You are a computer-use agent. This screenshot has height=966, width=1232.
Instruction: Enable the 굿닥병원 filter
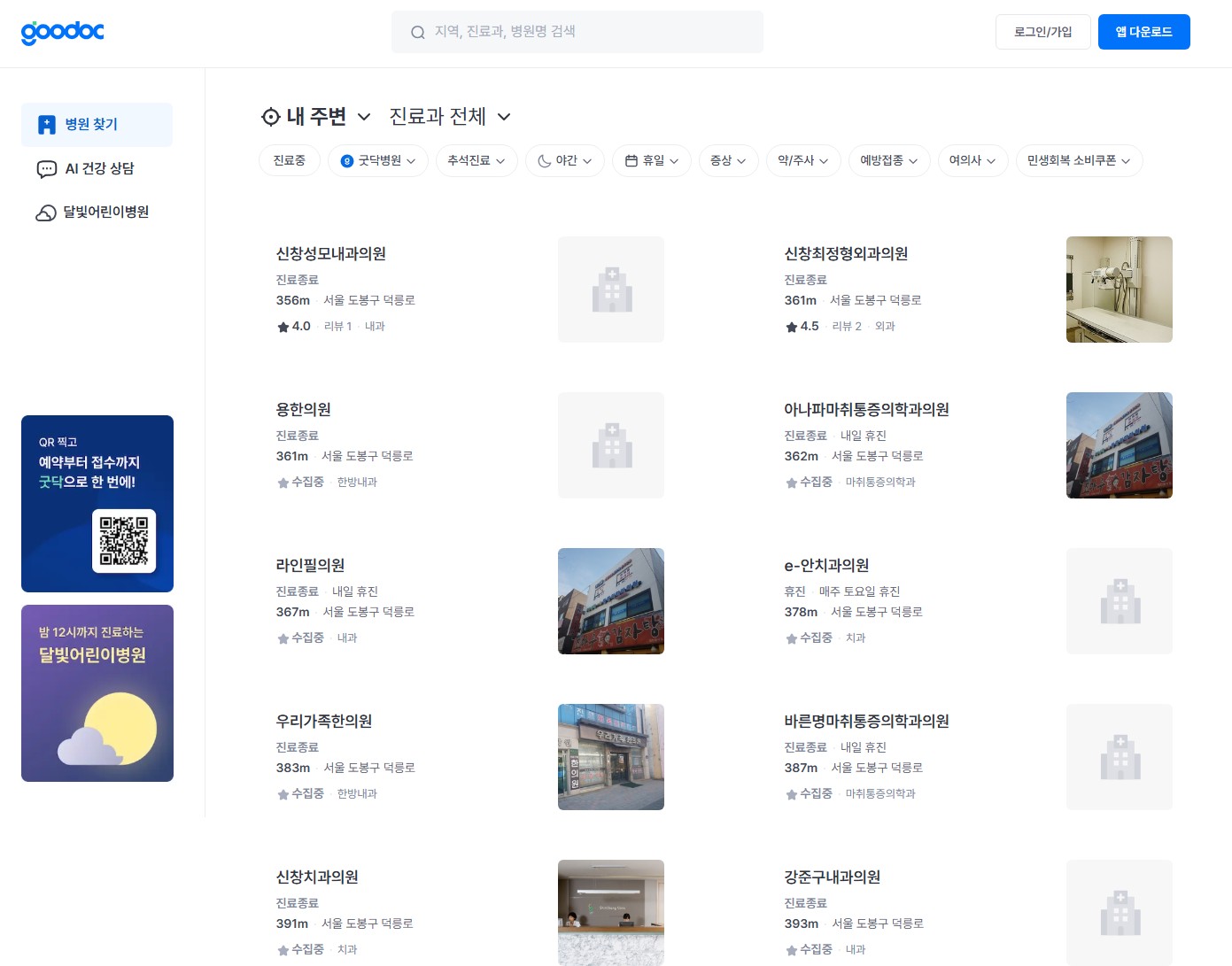(378, 160)
